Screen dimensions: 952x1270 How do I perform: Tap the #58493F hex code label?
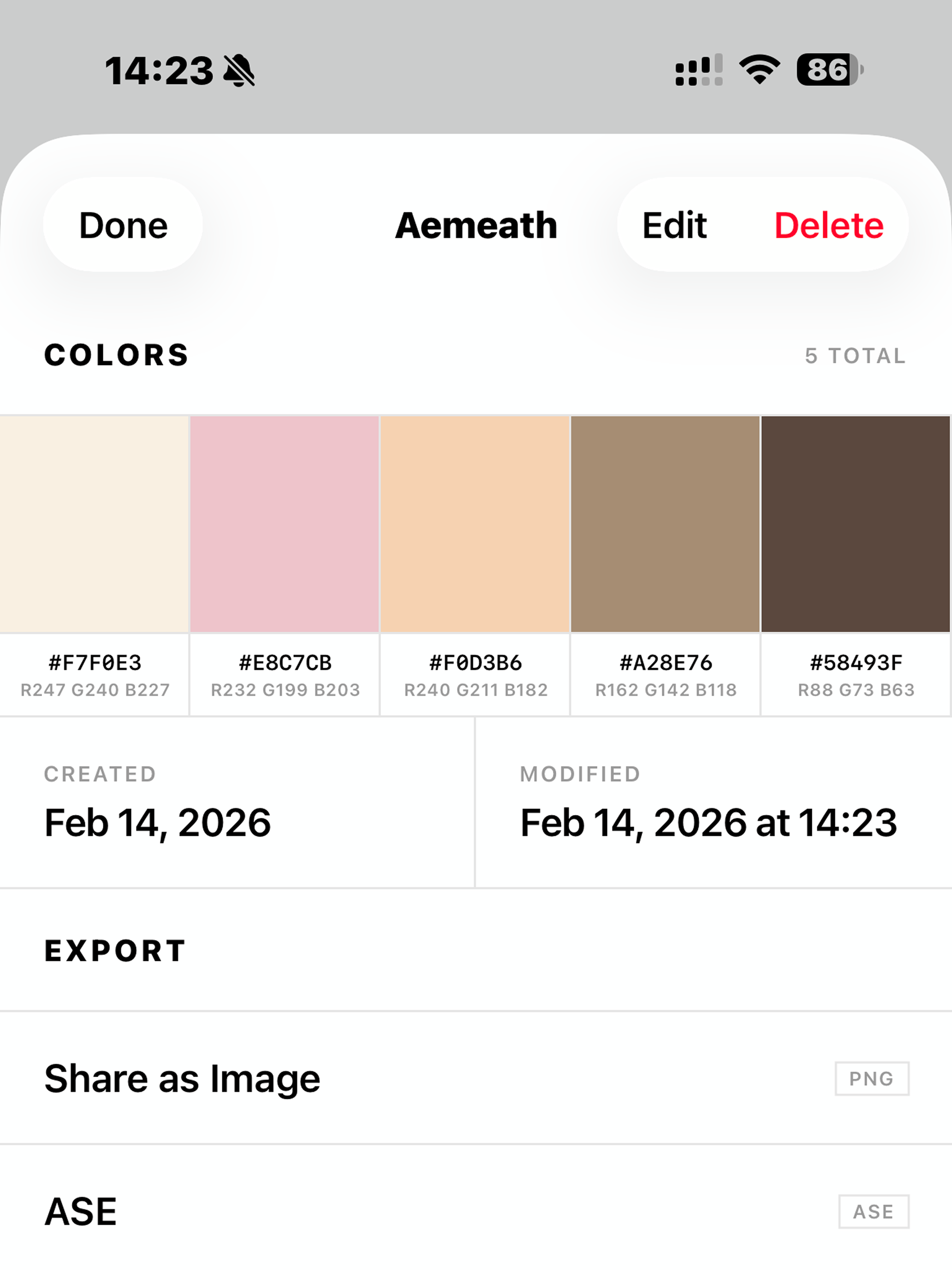coord(856,663)
